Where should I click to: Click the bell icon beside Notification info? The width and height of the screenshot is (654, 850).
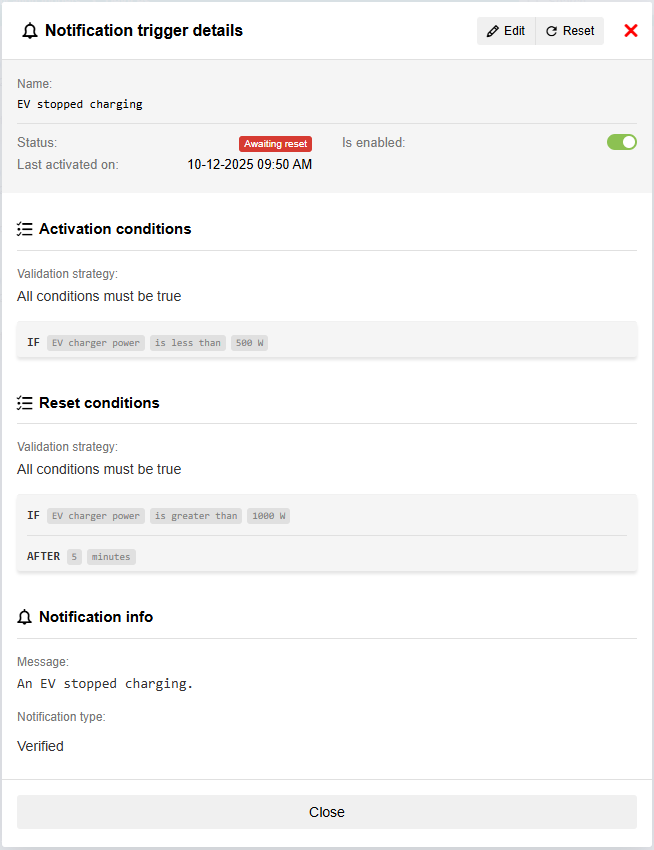point(25,617)
